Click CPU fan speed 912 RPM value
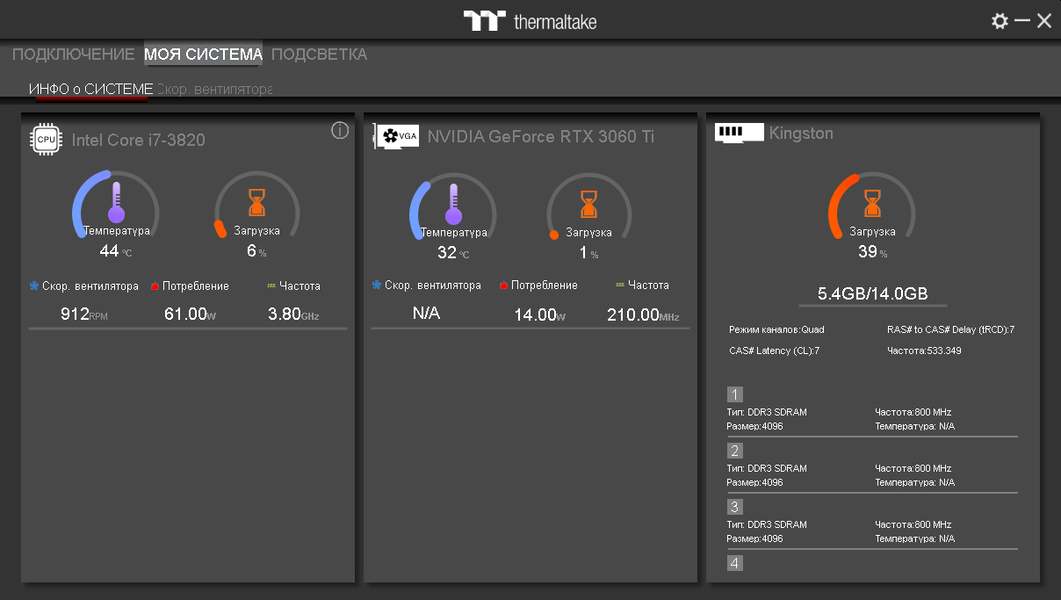This screenshot has width=1061, height=600. coord(84,314)
